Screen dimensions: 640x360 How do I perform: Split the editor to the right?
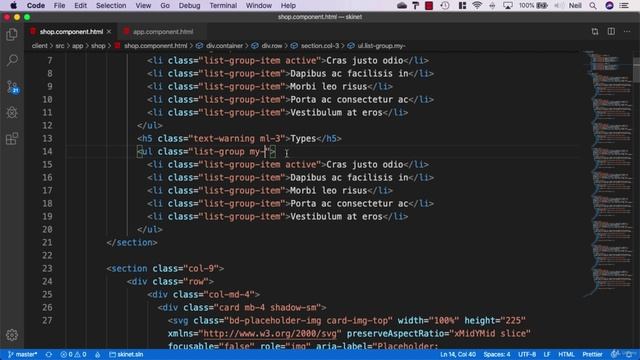click(x=611, y=31)
